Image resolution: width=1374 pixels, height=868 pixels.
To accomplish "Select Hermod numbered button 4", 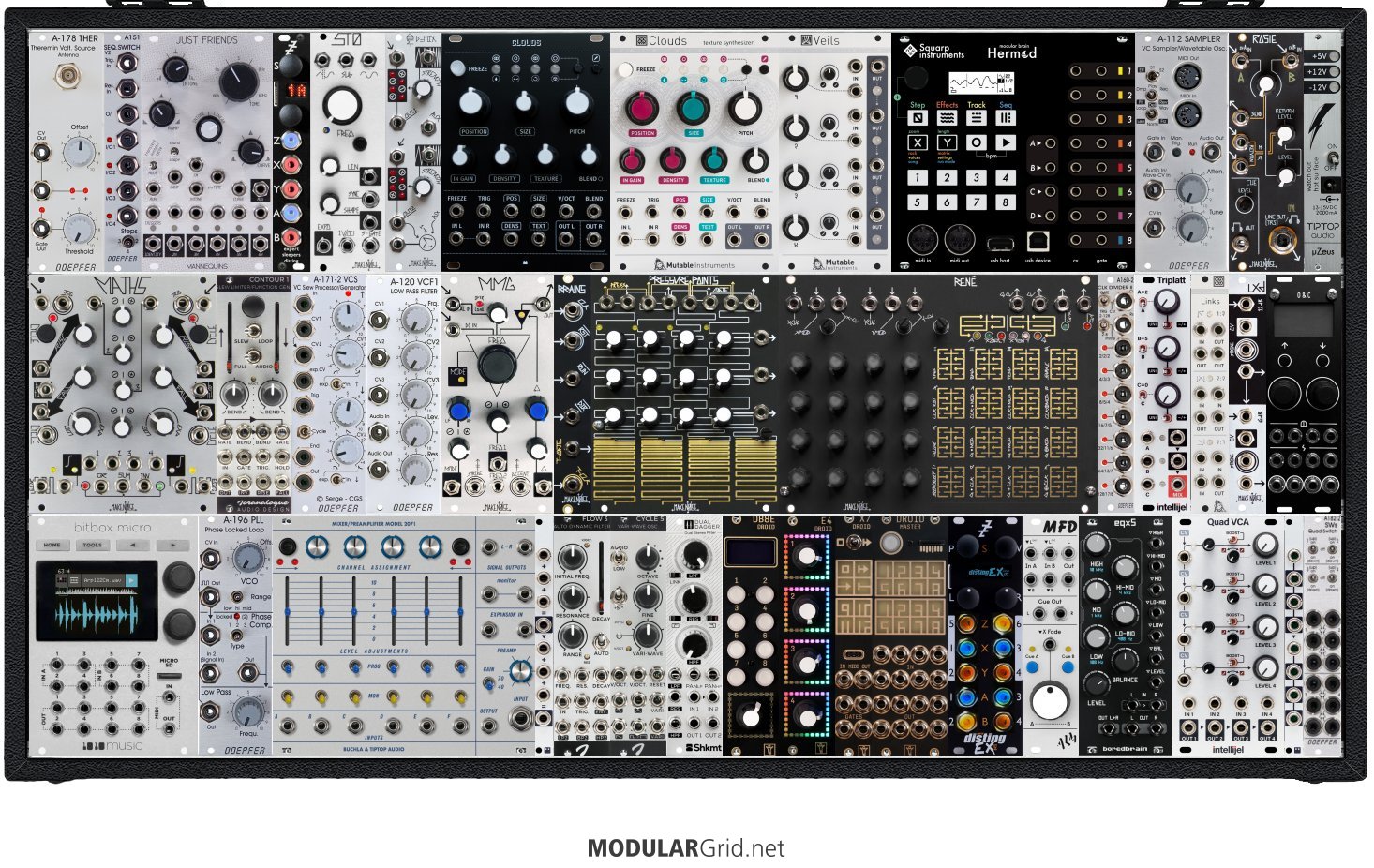I will coord(1006,177).
